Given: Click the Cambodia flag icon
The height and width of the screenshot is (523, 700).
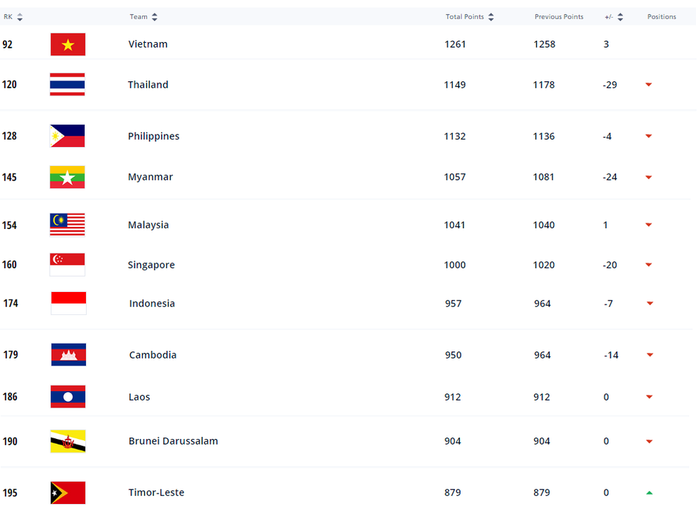Looking at the screenshot, I should 68,355.
